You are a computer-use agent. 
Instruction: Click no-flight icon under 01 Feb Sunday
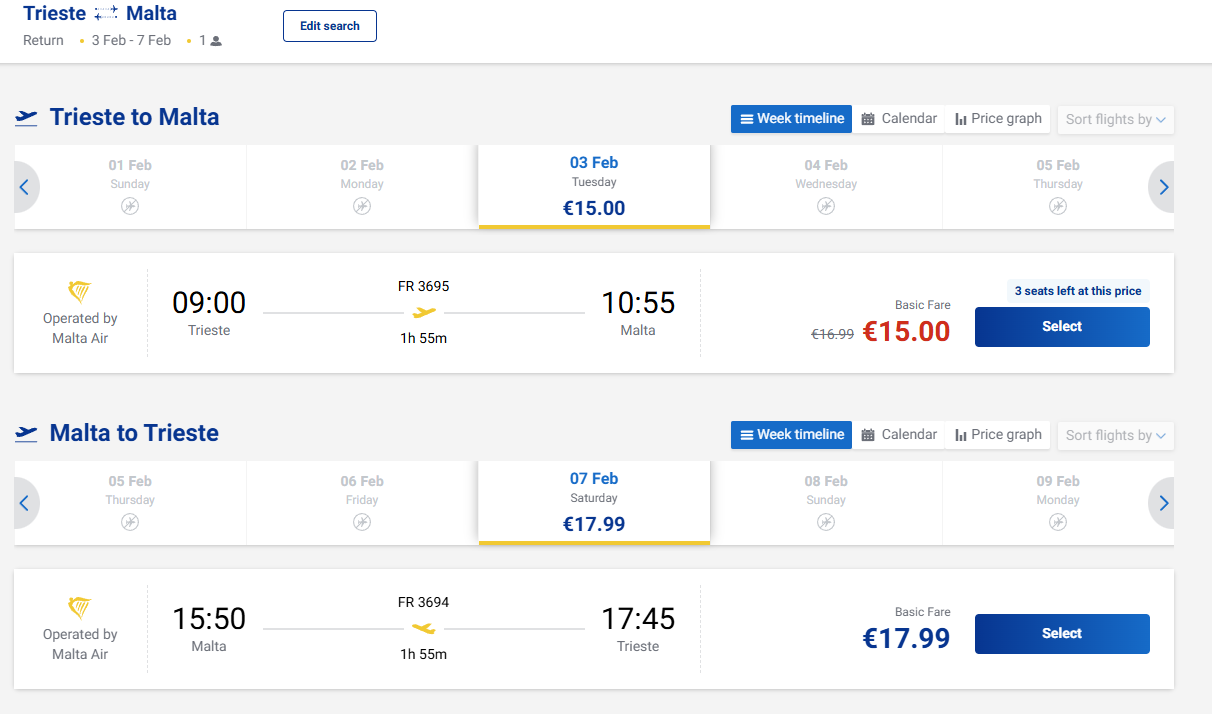130,206
